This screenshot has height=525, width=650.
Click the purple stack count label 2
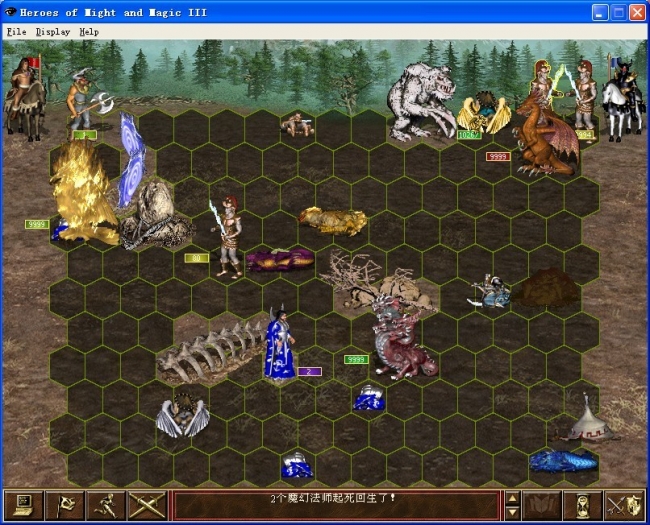coord(309,372)
